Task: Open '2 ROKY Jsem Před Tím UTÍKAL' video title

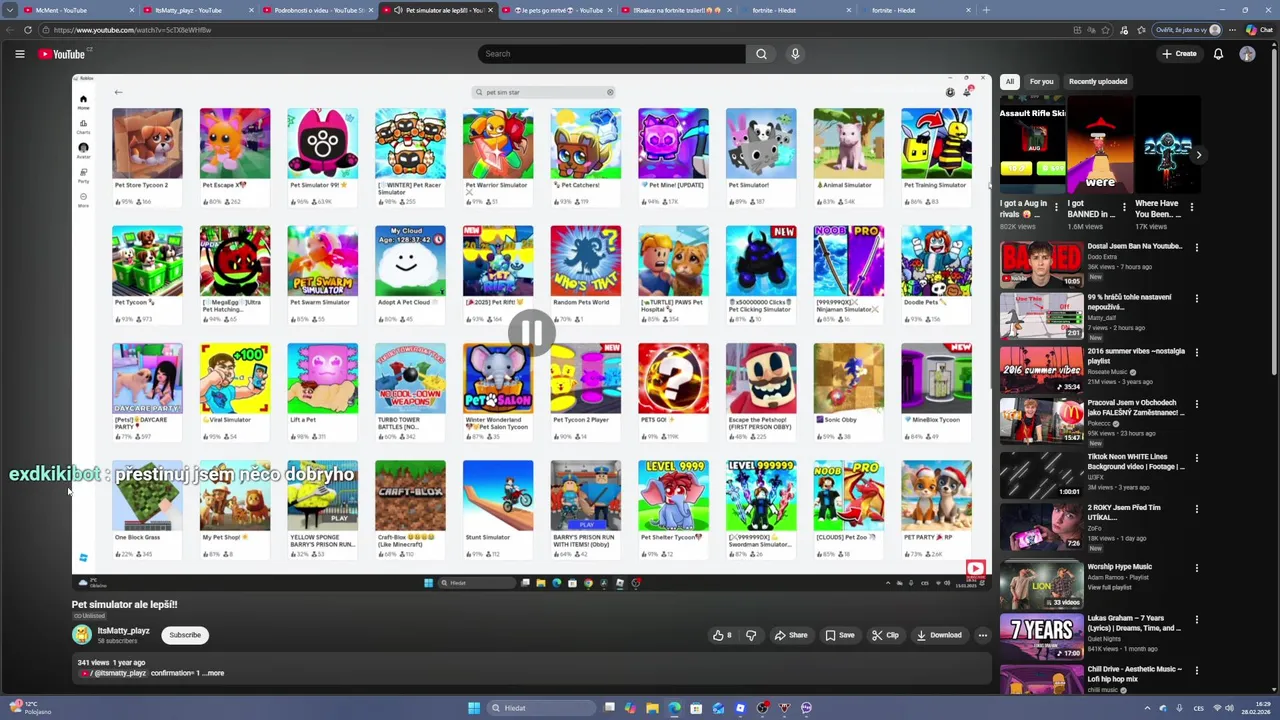Action: [1124, 512]
